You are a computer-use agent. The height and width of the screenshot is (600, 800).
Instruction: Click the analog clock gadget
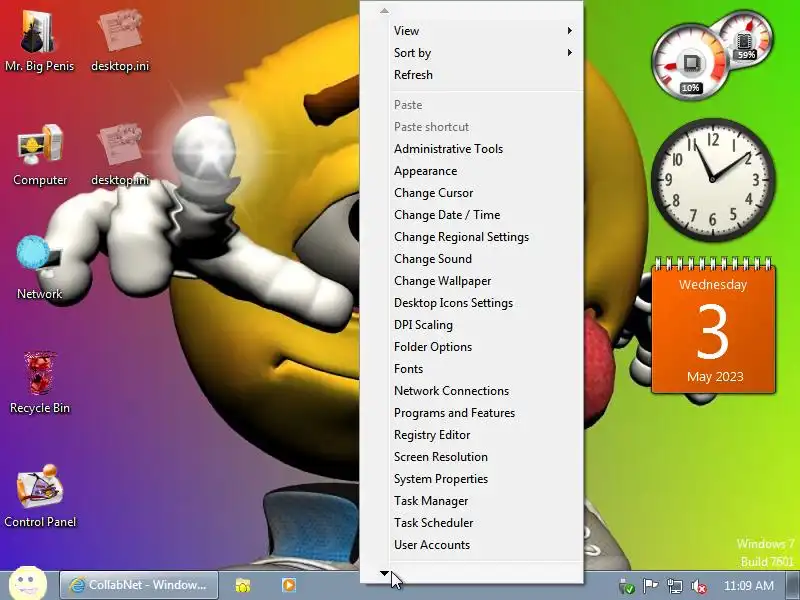[x=713, y=179]
